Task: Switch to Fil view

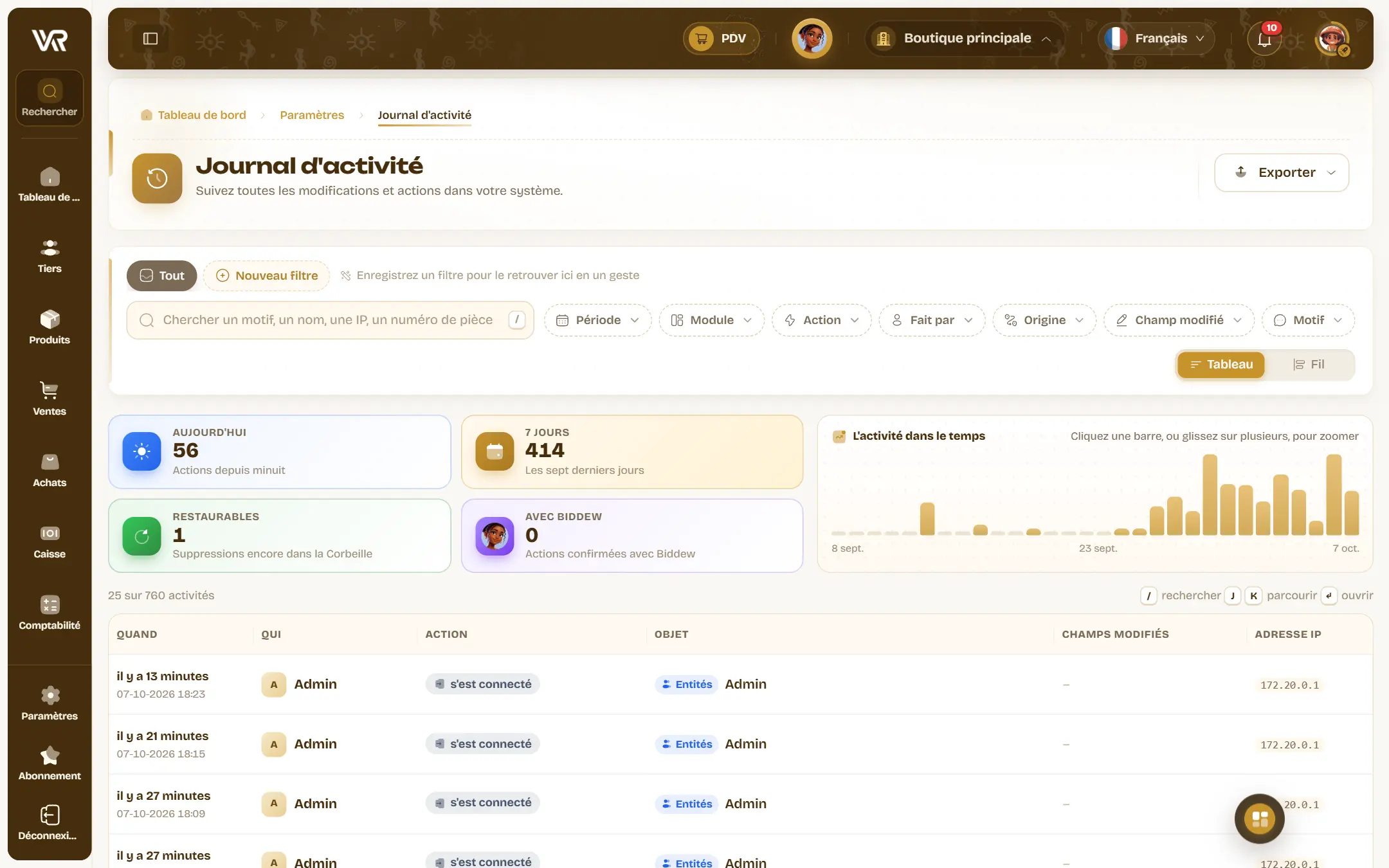Action: pos(1309,365)
